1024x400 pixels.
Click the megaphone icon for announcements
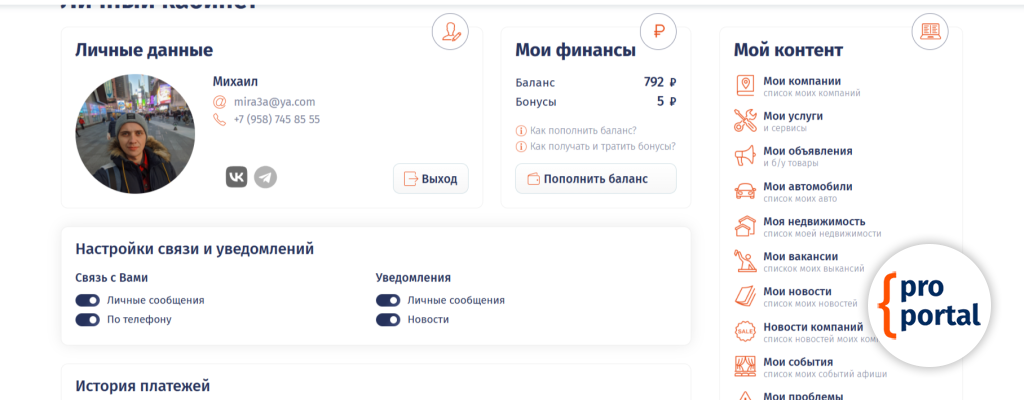tap(745, 156)
